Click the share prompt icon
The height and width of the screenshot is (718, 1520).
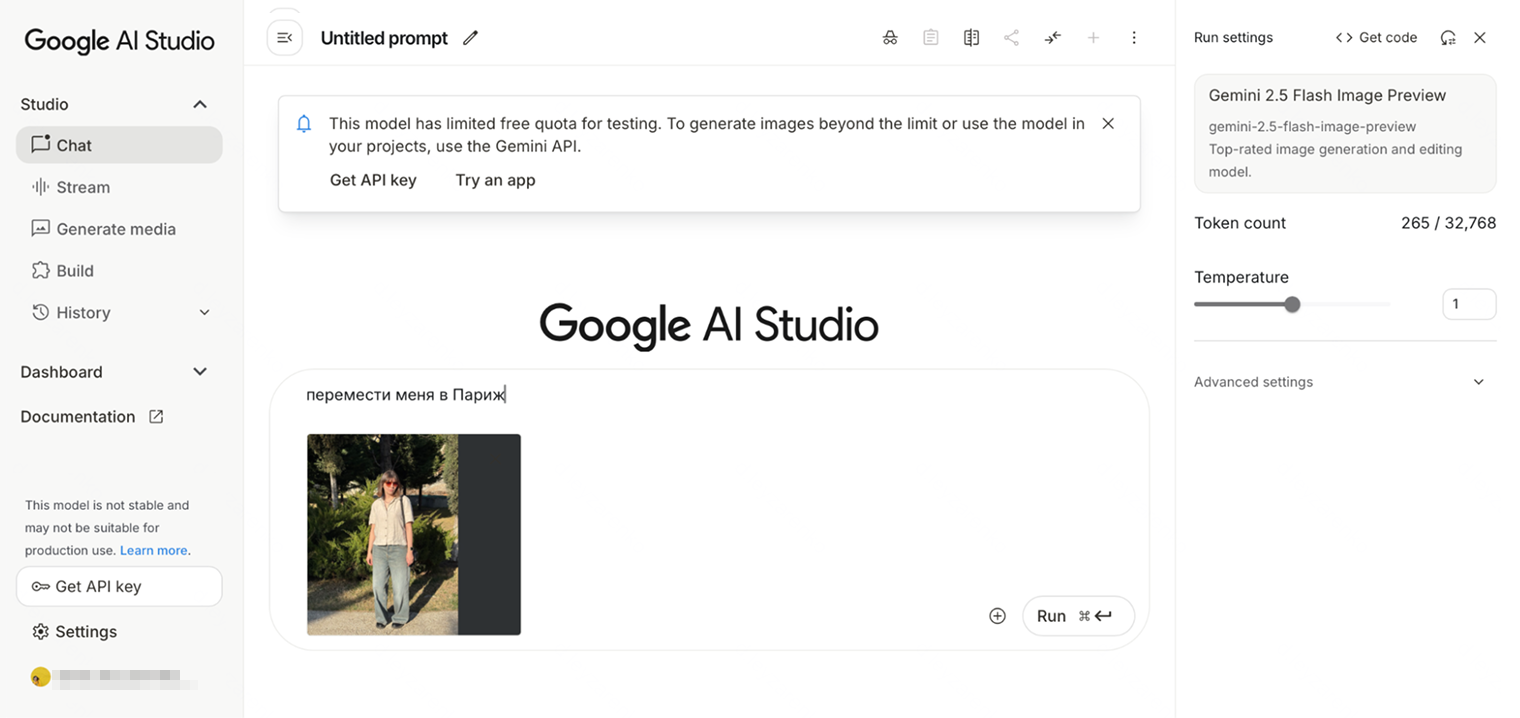1012,38
